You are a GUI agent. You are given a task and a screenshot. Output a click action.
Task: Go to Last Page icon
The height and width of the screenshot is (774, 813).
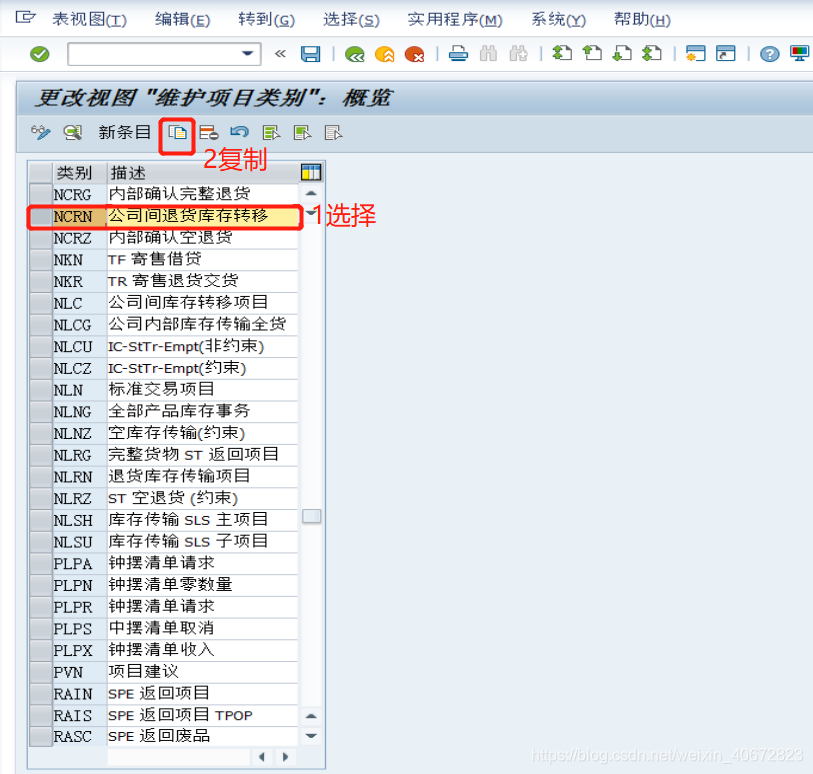pyautogui.click(x=652, y=53)
